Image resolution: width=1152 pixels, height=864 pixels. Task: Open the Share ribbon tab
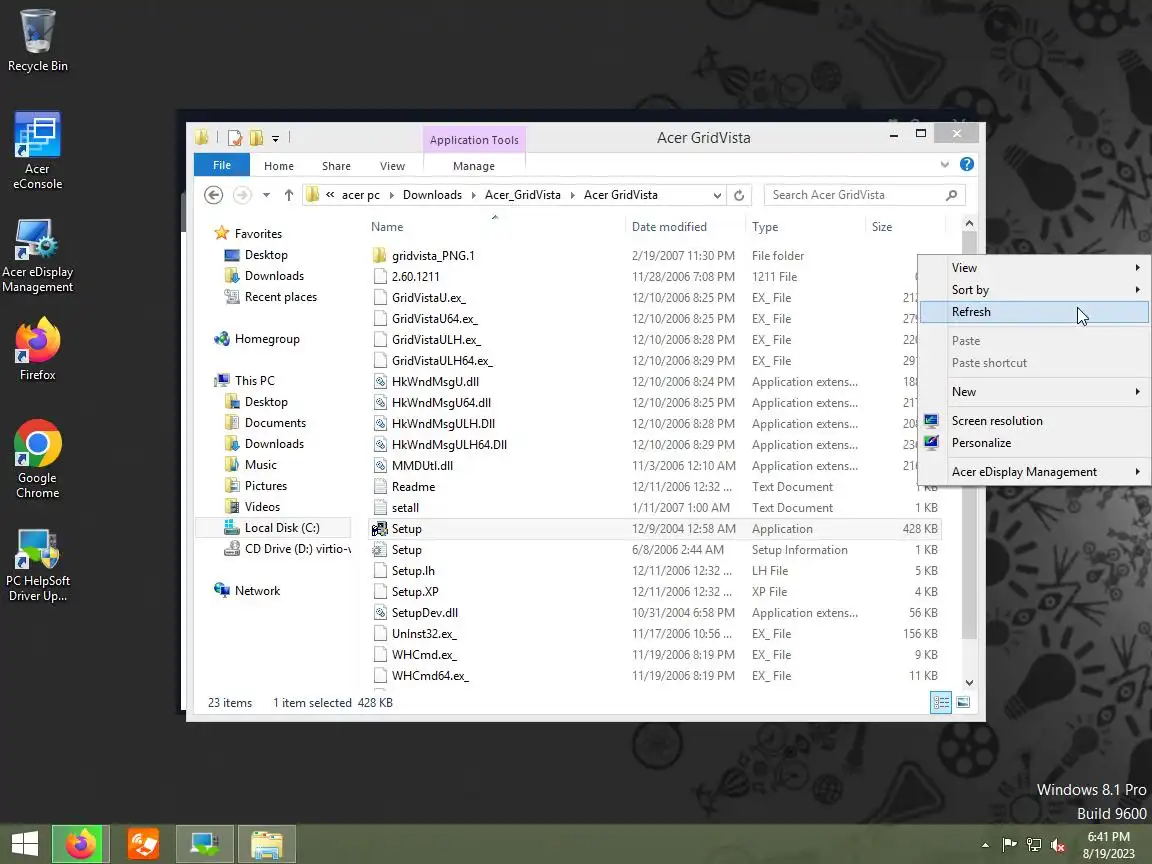coord(336,166)
